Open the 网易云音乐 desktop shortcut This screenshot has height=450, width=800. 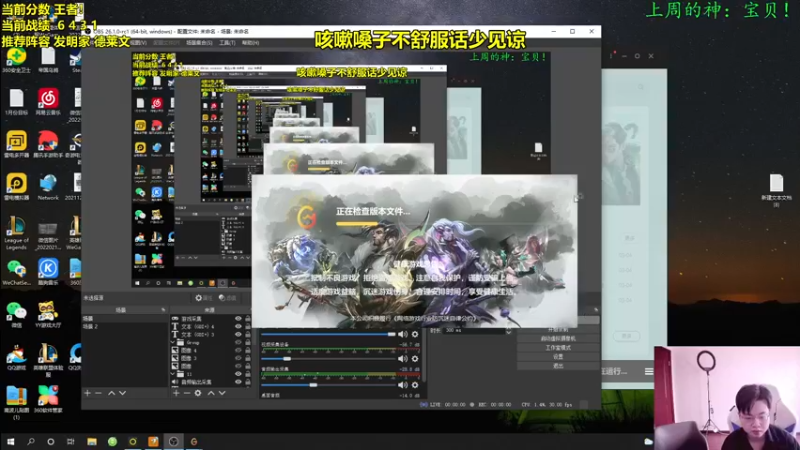pyautogui.click(x=48, y=102)
